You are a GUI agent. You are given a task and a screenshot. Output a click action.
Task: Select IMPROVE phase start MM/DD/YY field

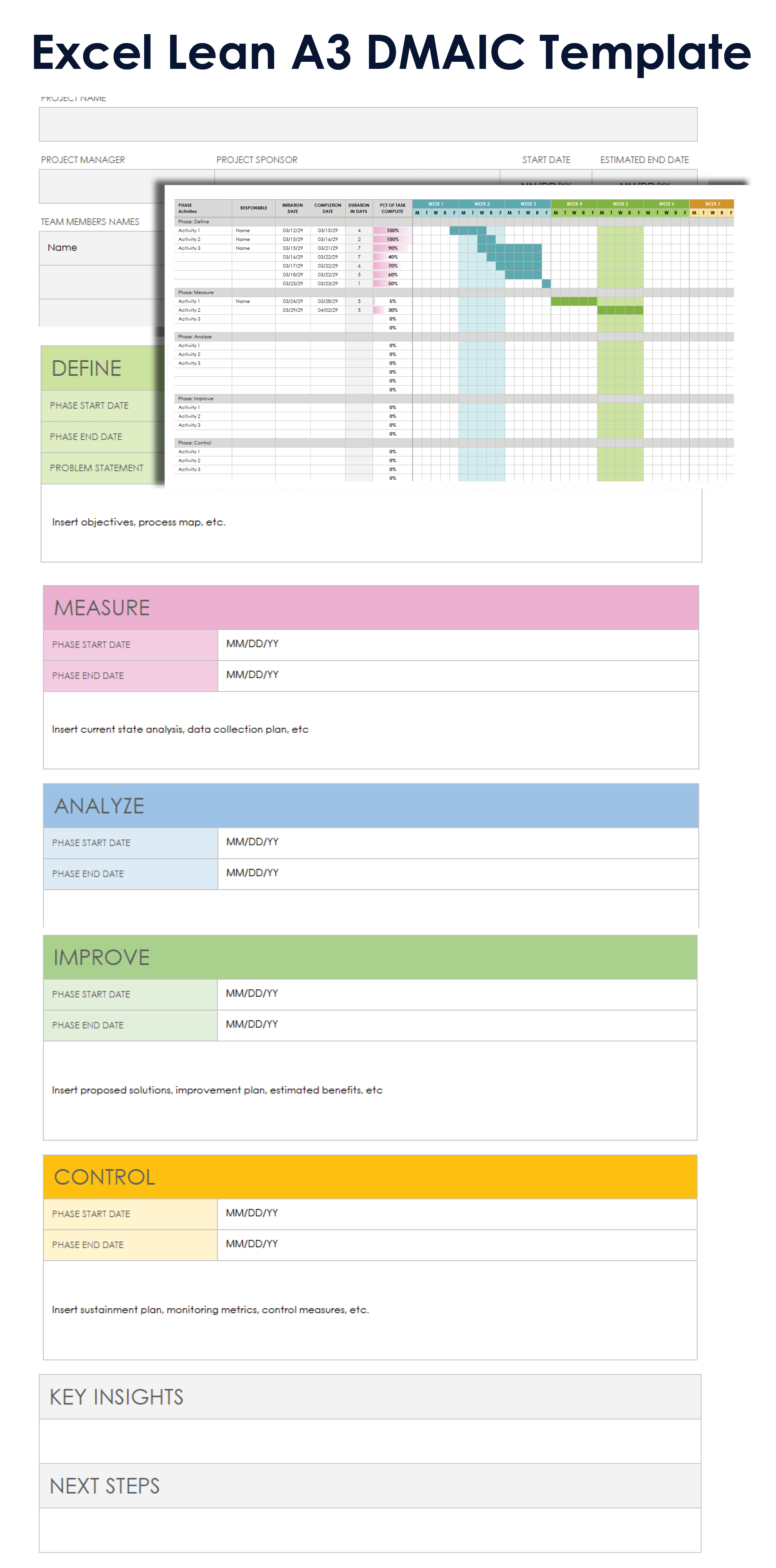(x=457, y=995)
